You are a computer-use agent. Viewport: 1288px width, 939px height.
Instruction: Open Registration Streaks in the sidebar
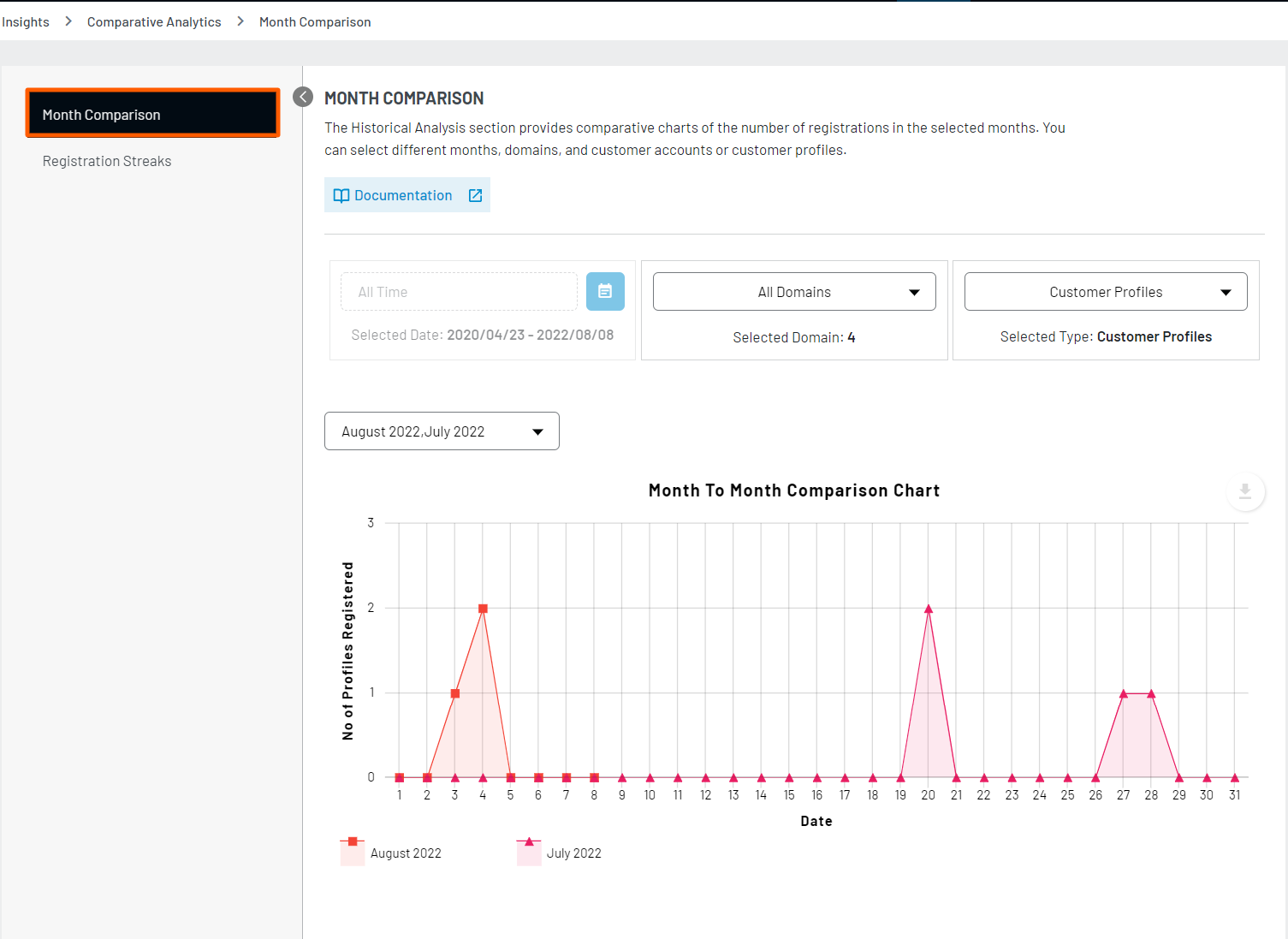107,161
